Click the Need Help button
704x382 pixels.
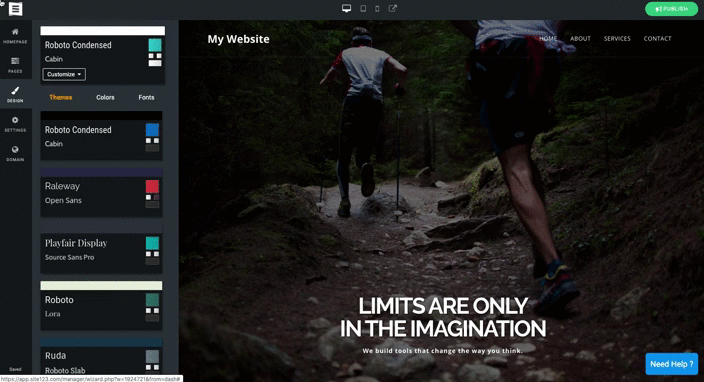pos(672,364)
